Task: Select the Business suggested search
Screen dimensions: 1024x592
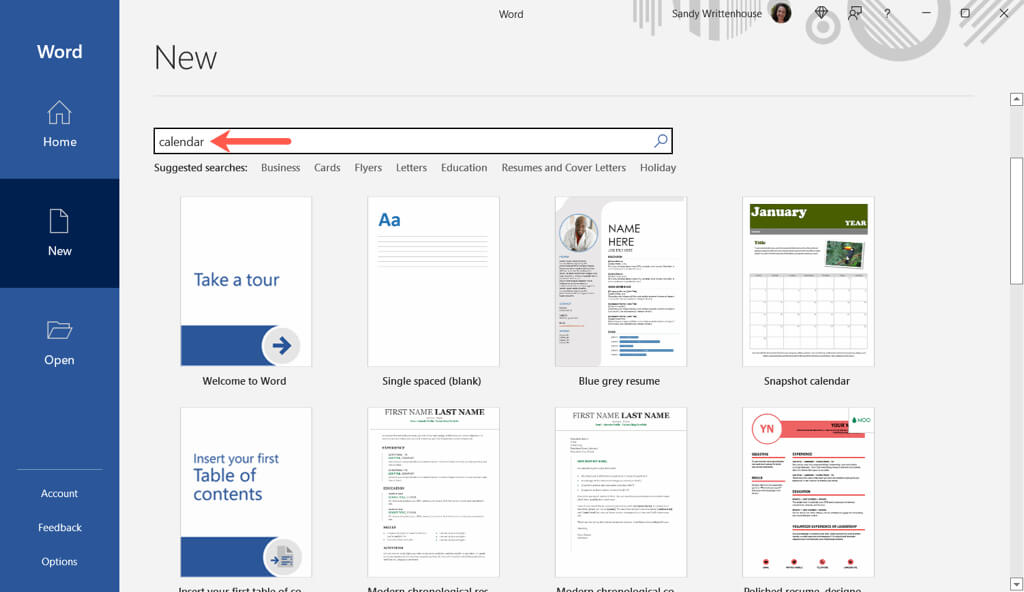Action: (x=280, y=167)
